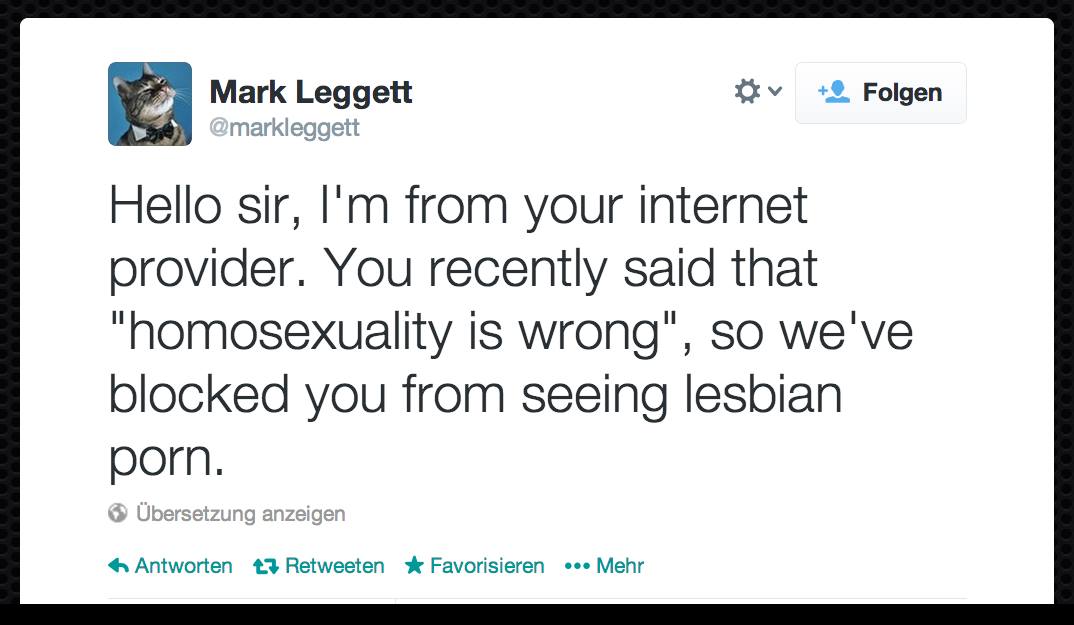Viewport: 1074px width, 625px height.
Task: Click the @markleggett handle
Action: pos(284,129)
